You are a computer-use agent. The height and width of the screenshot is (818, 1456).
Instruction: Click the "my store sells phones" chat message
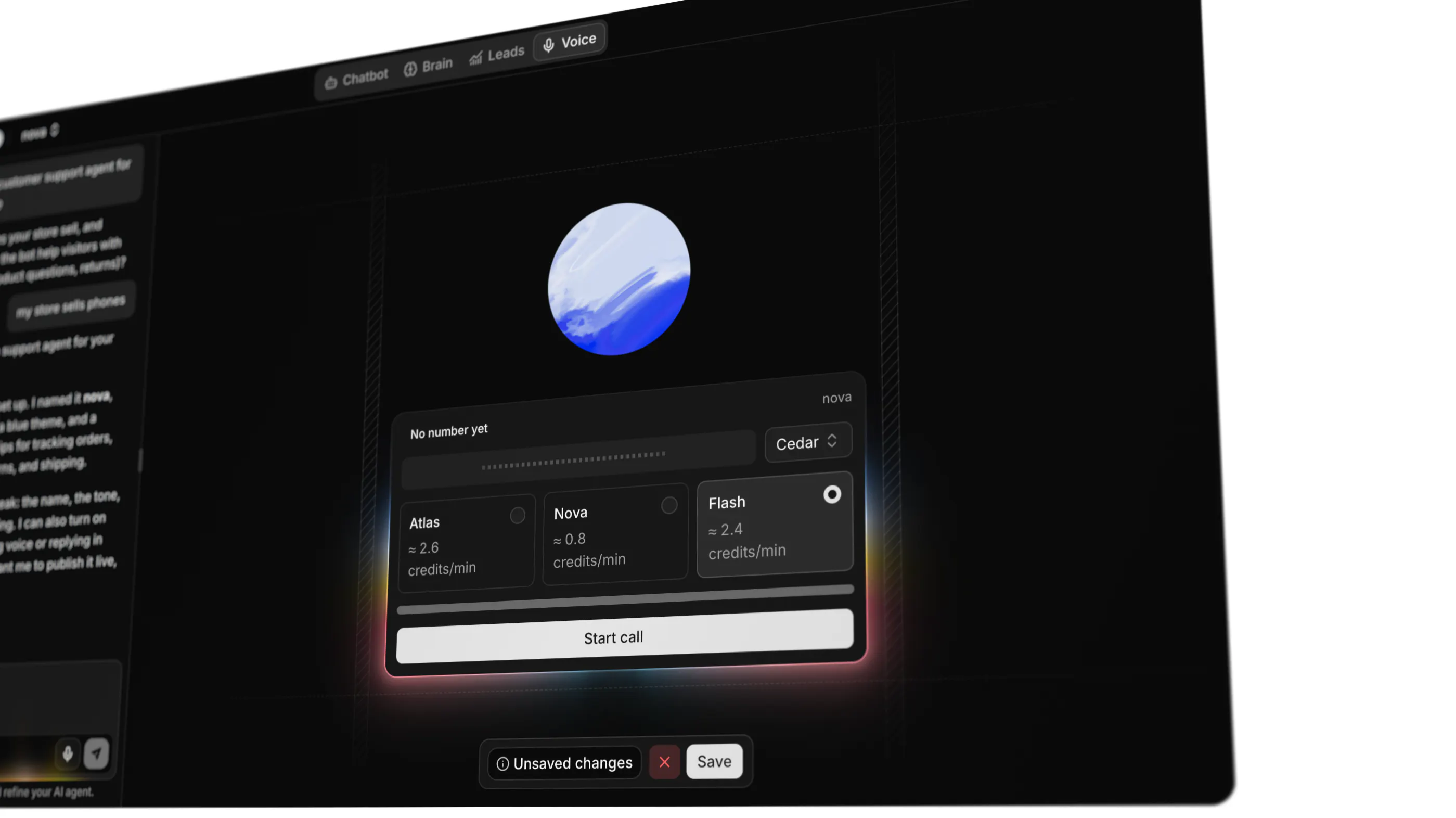71,306
